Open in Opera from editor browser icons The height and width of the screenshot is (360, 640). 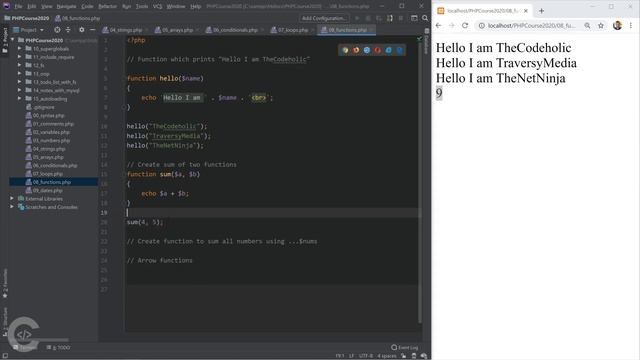(x=378, y=50)
